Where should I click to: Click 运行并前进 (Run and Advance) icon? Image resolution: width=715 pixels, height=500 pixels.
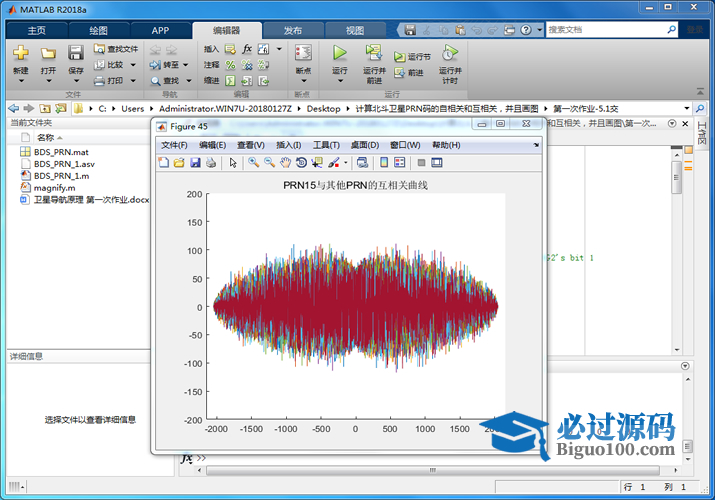coord(374,52)
